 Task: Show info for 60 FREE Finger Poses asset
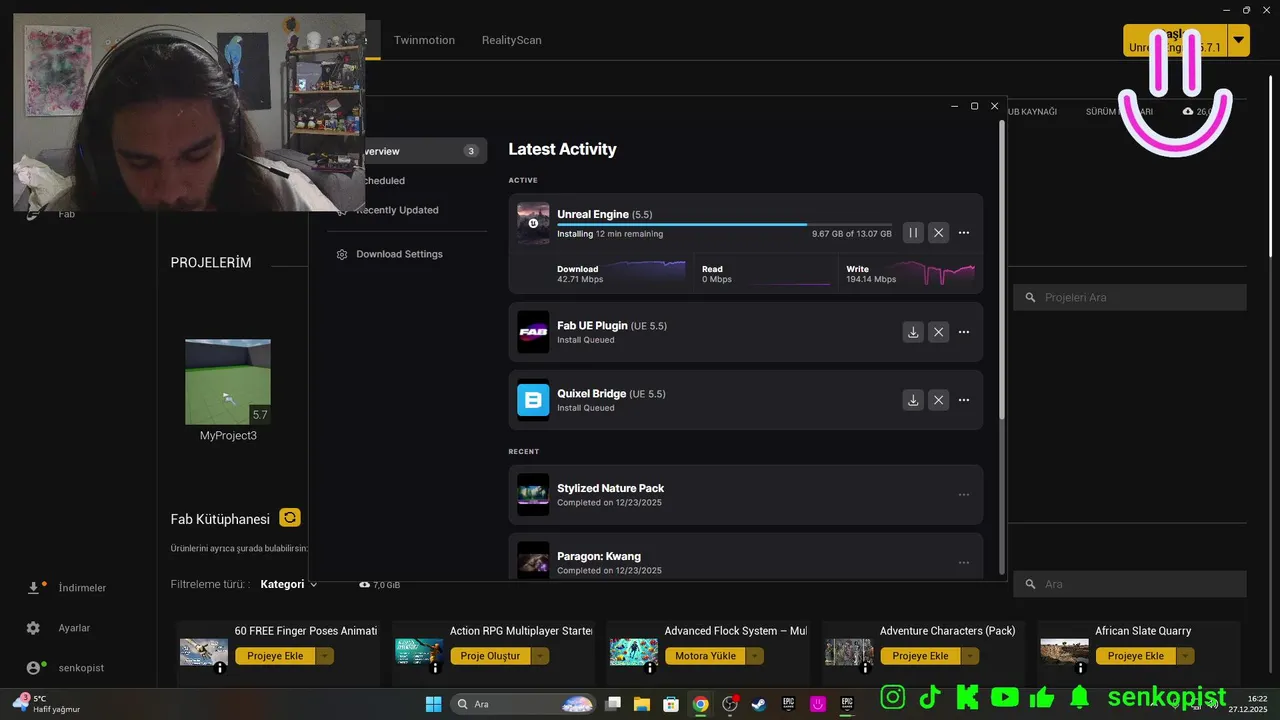(x=220, y=668)
